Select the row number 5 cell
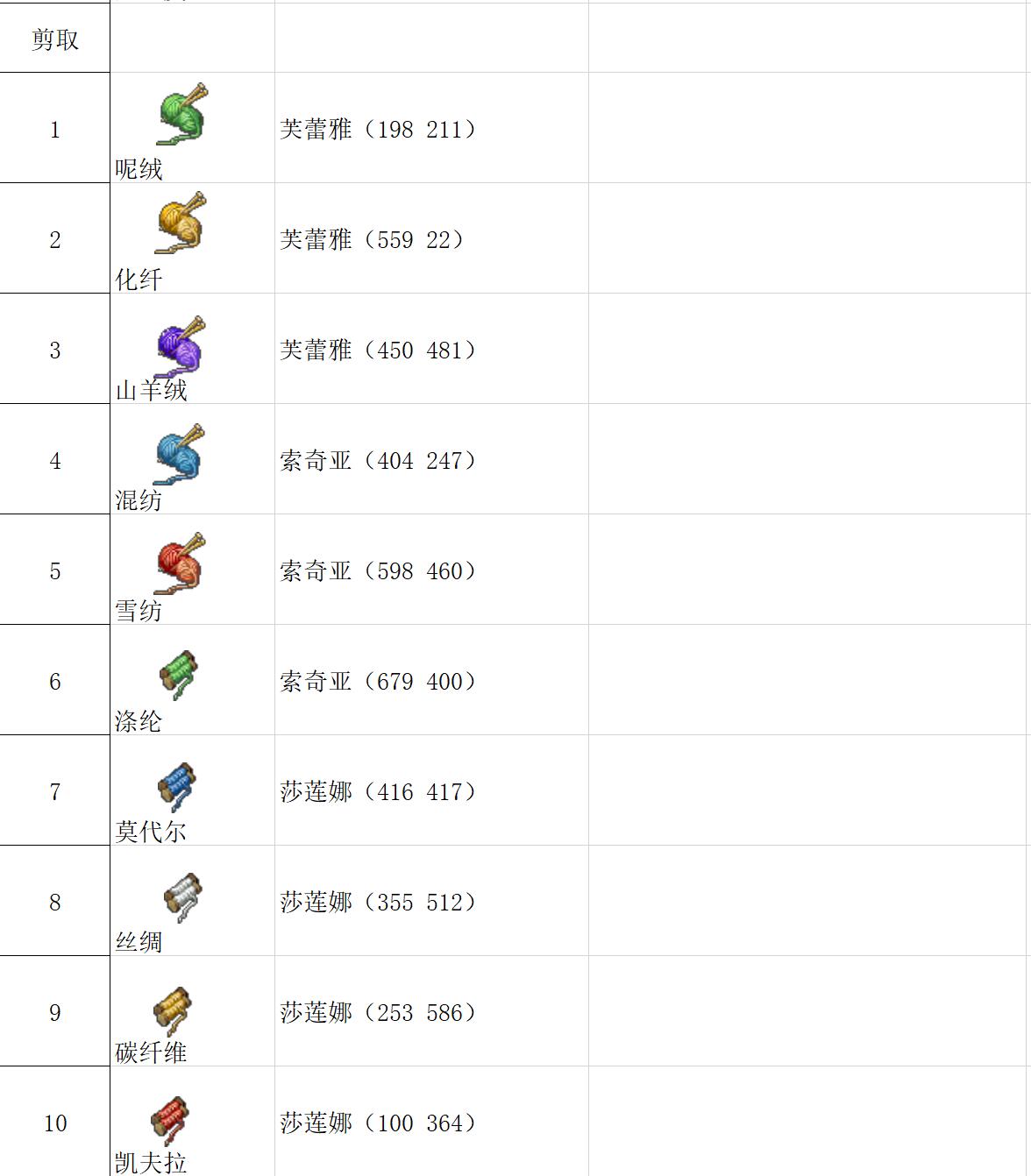The width and height of the screenshot is (1031, 1176). pos(54,571)
